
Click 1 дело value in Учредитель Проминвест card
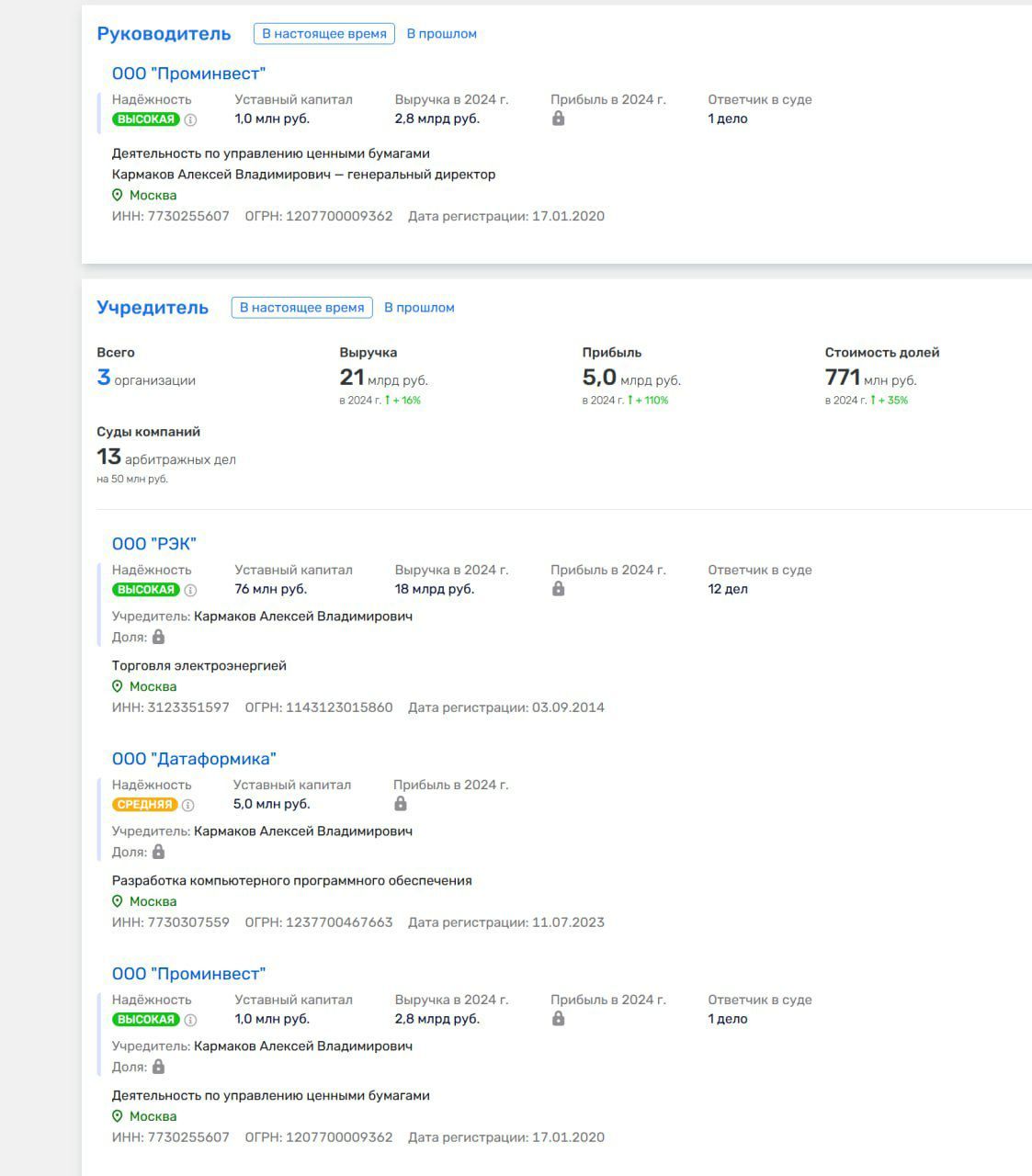(728, 1019)
